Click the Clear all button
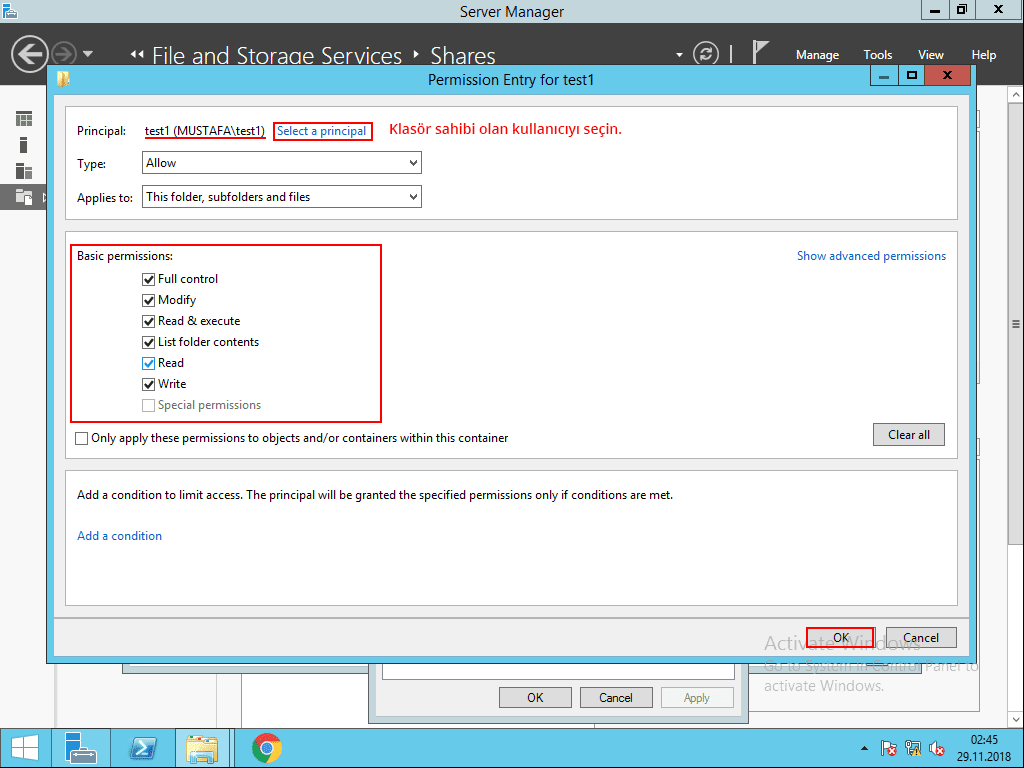The width and height of the screenshot is (1024, 768). [908, 434]
